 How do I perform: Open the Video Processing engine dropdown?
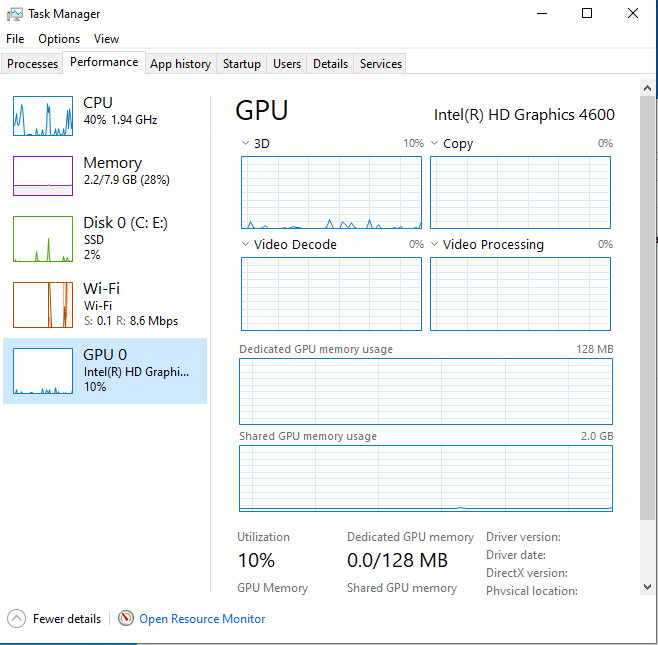click(434, 244)
